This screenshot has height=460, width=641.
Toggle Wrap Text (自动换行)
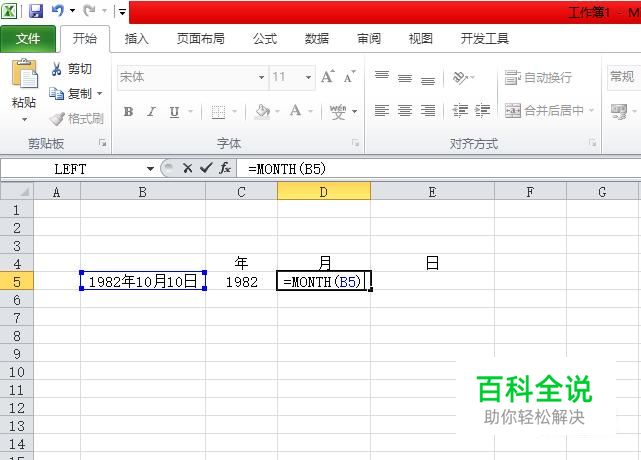pos(538,77)
